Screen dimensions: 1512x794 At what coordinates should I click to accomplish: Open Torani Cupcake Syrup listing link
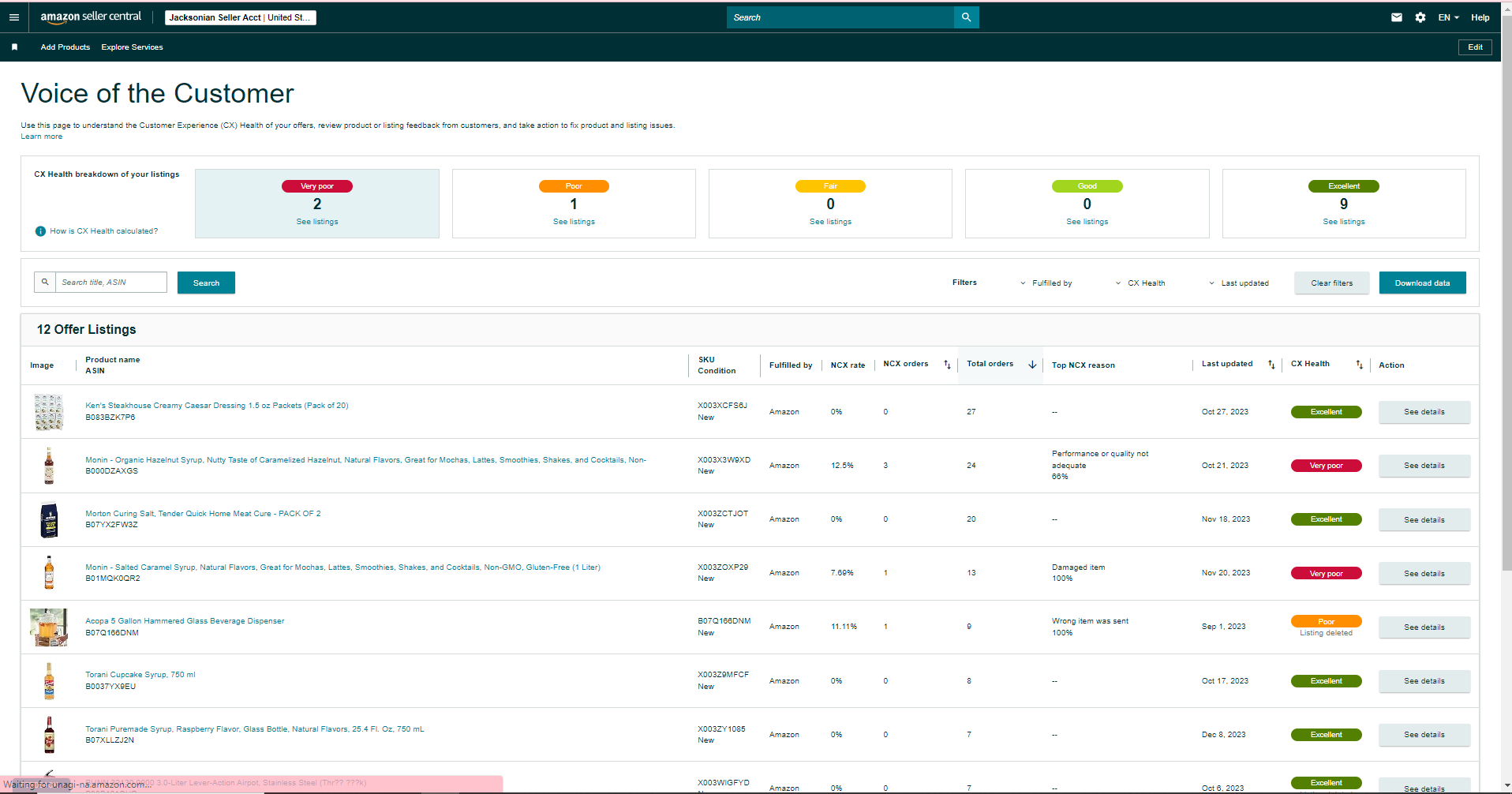(140, 675)
